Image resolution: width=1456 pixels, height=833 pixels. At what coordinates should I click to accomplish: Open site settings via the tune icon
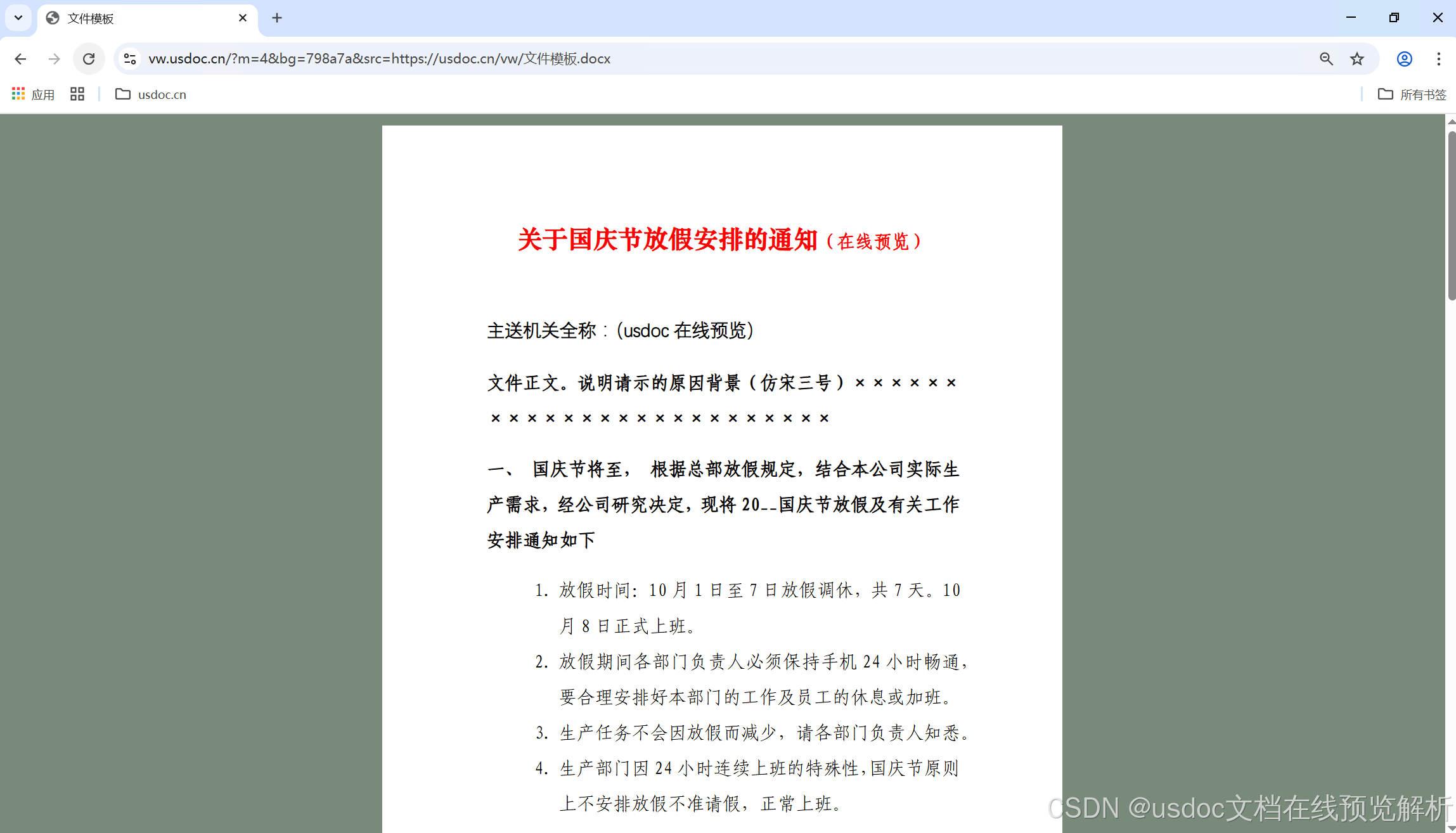pos(130,58)
